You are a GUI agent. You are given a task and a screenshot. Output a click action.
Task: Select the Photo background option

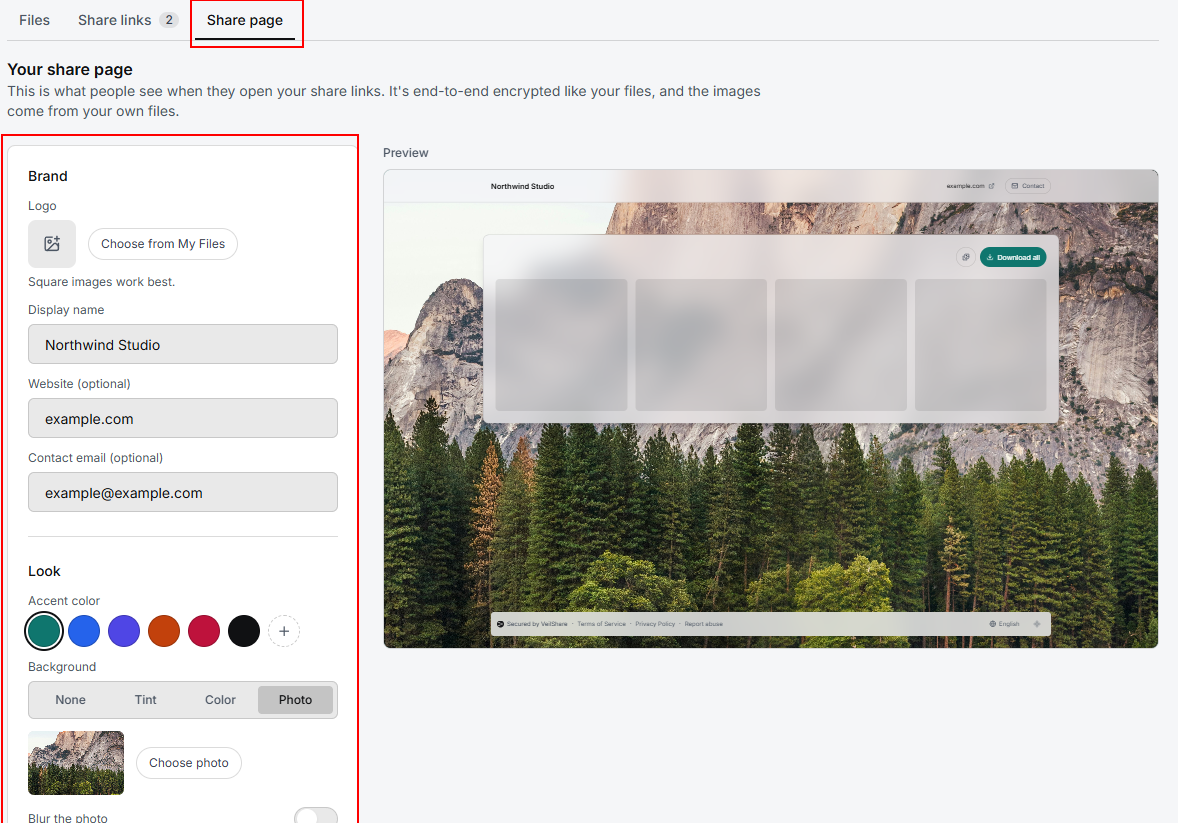pos(295,700)
